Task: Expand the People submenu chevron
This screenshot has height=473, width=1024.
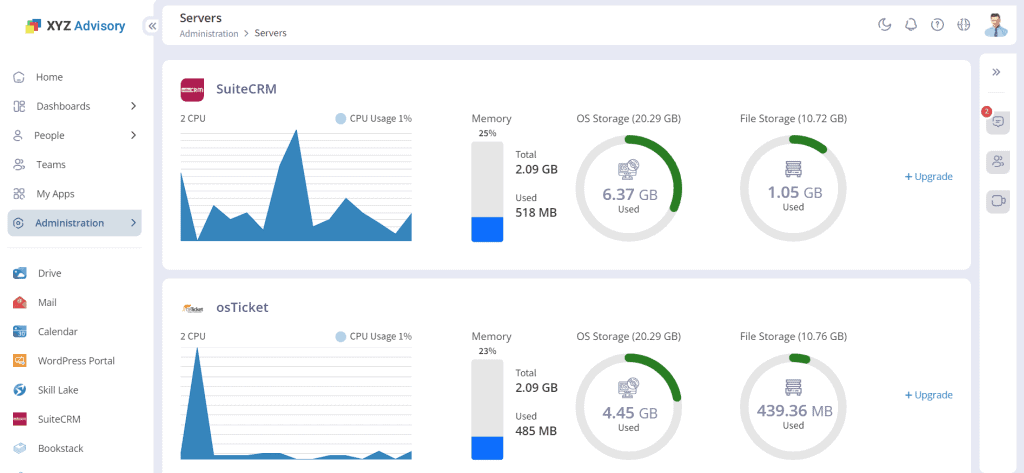Action: 133,135
